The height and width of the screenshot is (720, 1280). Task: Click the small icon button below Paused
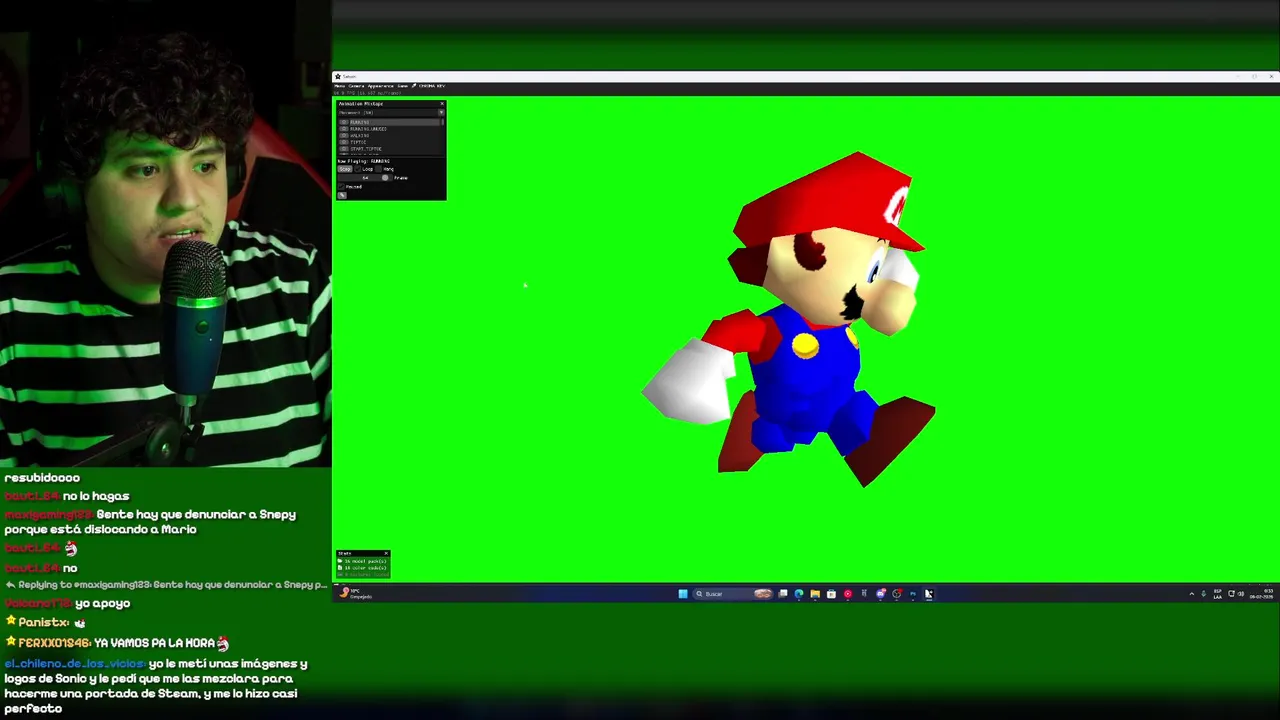click(342, 195)
